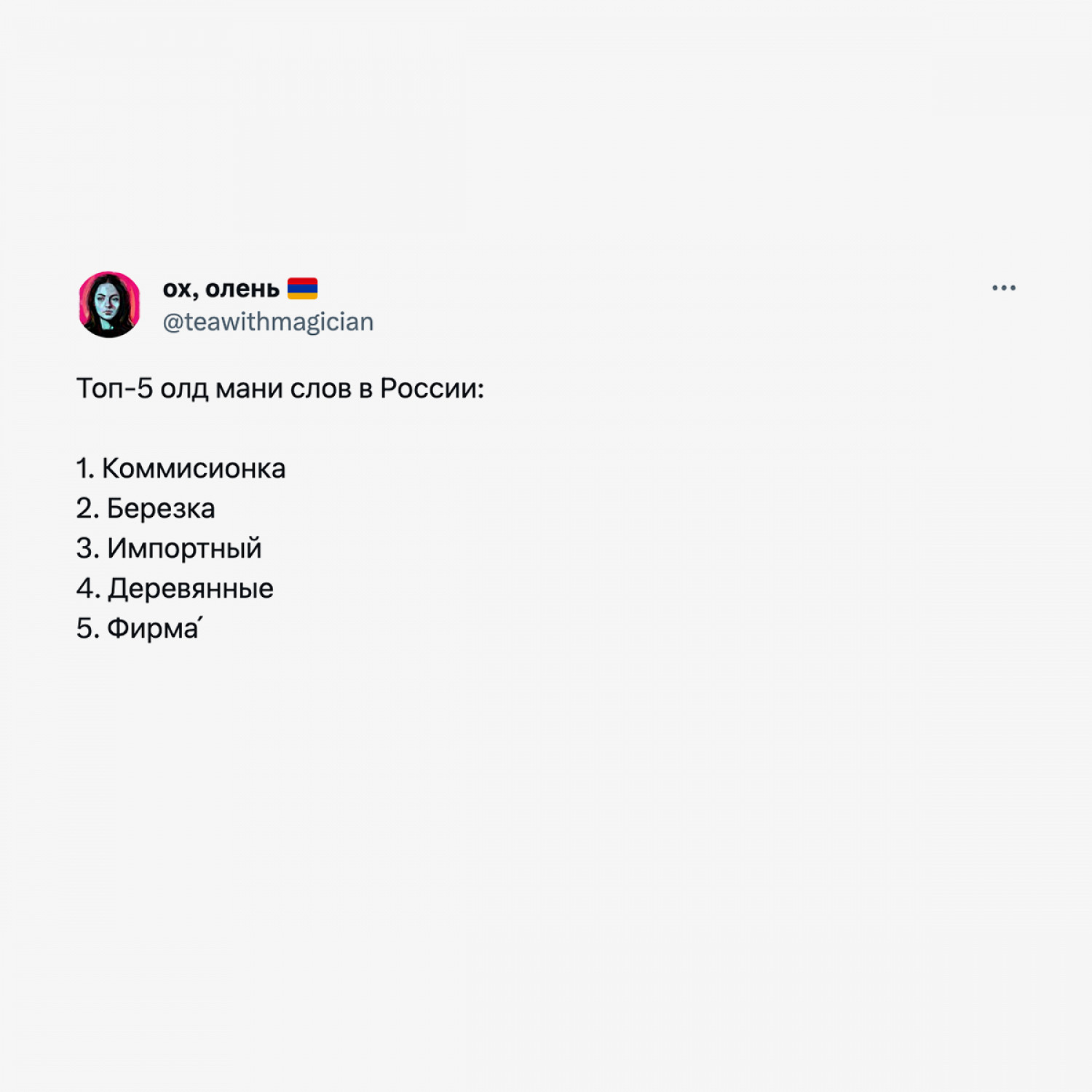The image size is (1092, 1092).
Task: Click the list item "Коммисионка"
Action: tap(194, 469)
